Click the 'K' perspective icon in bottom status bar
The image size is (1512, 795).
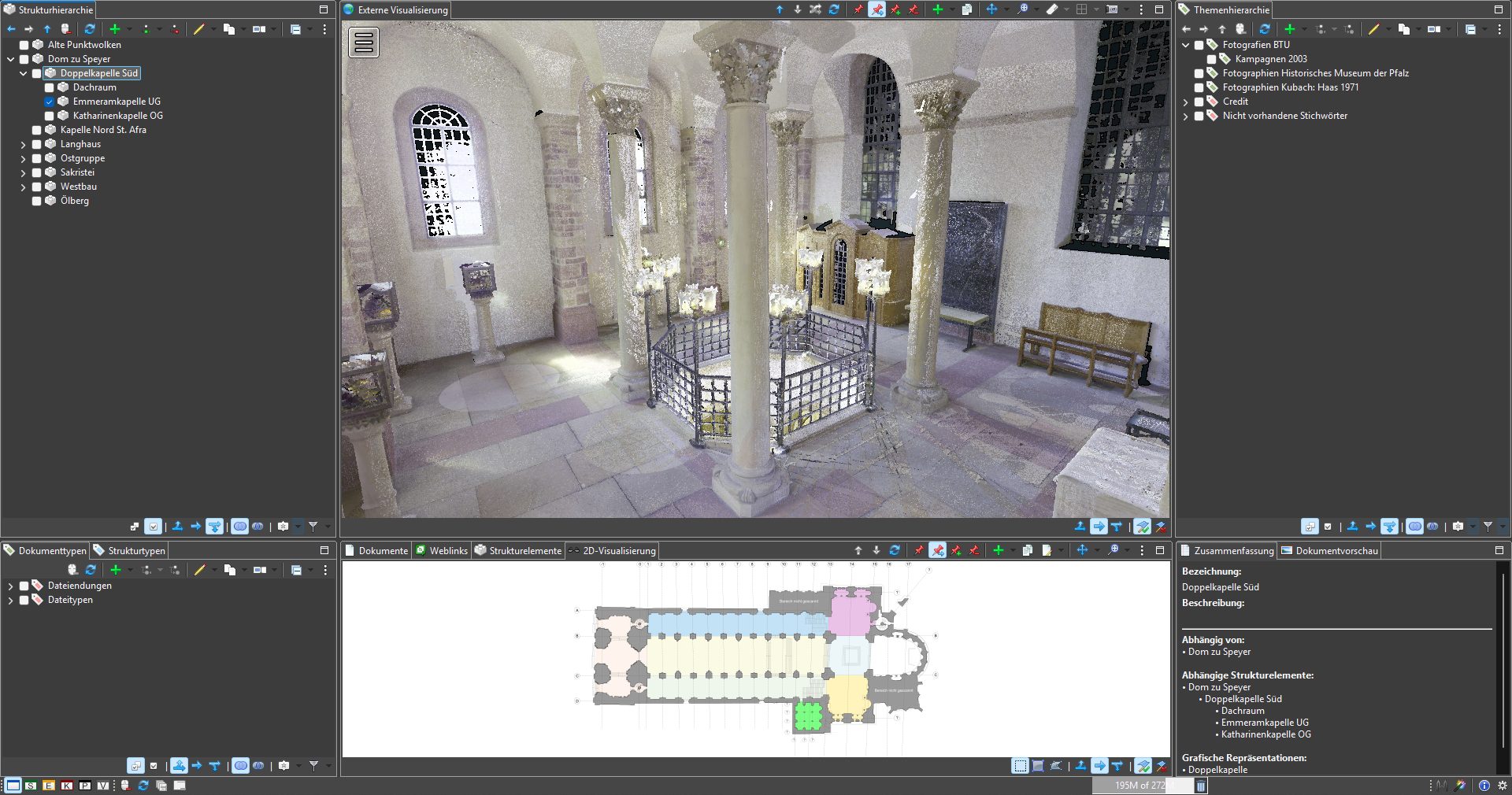click(66, 786)
